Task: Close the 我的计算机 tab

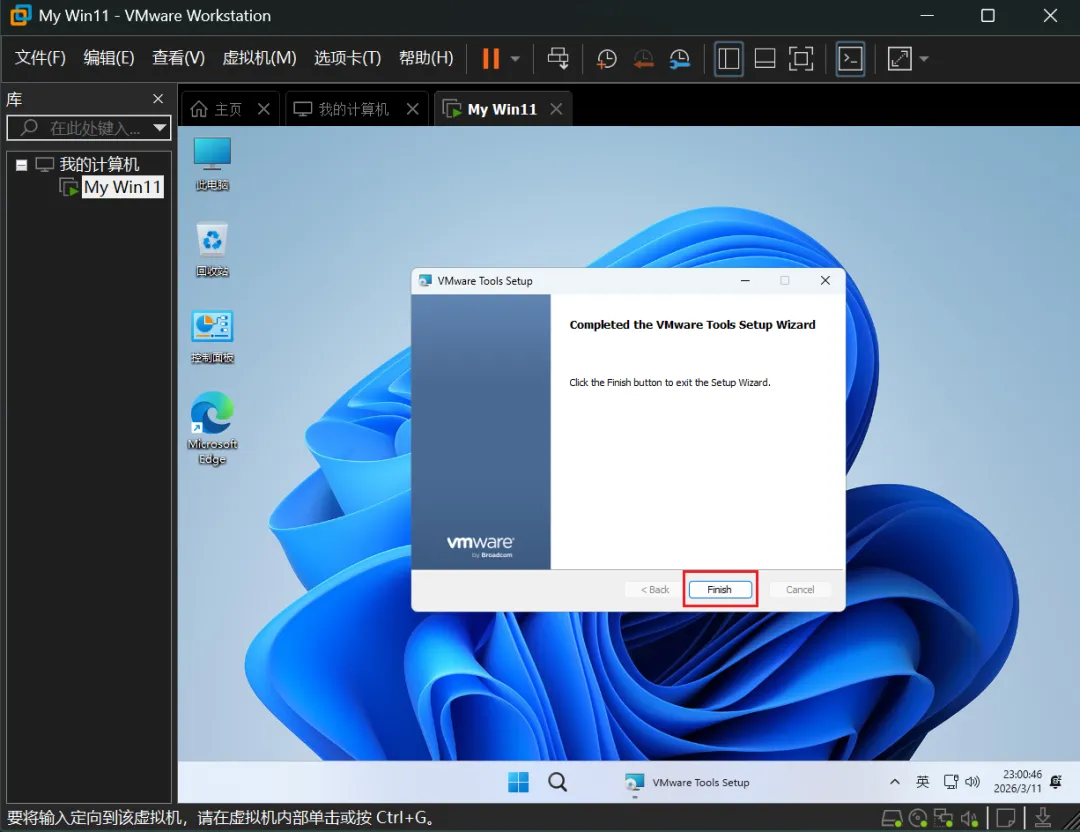Action: (413, 109)
